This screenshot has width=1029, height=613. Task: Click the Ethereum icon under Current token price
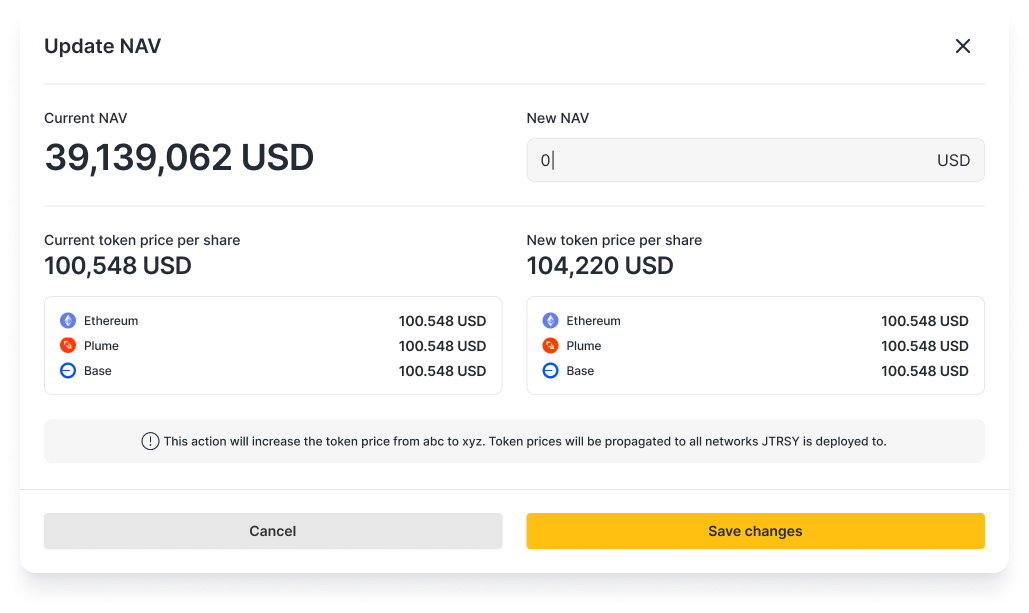67,320
